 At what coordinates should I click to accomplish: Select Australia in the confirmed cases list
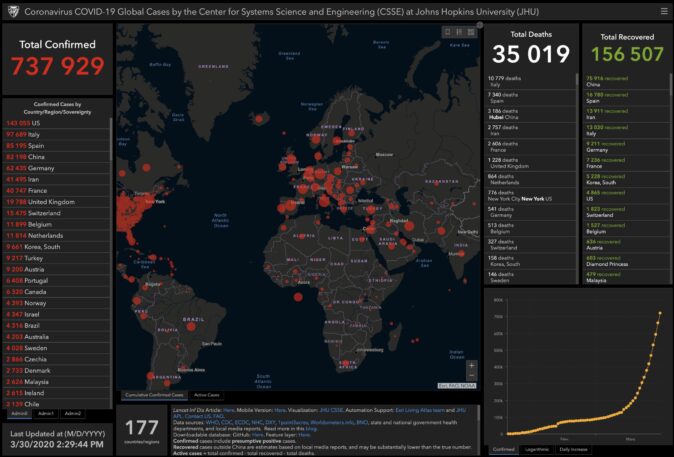pos(56,337)
